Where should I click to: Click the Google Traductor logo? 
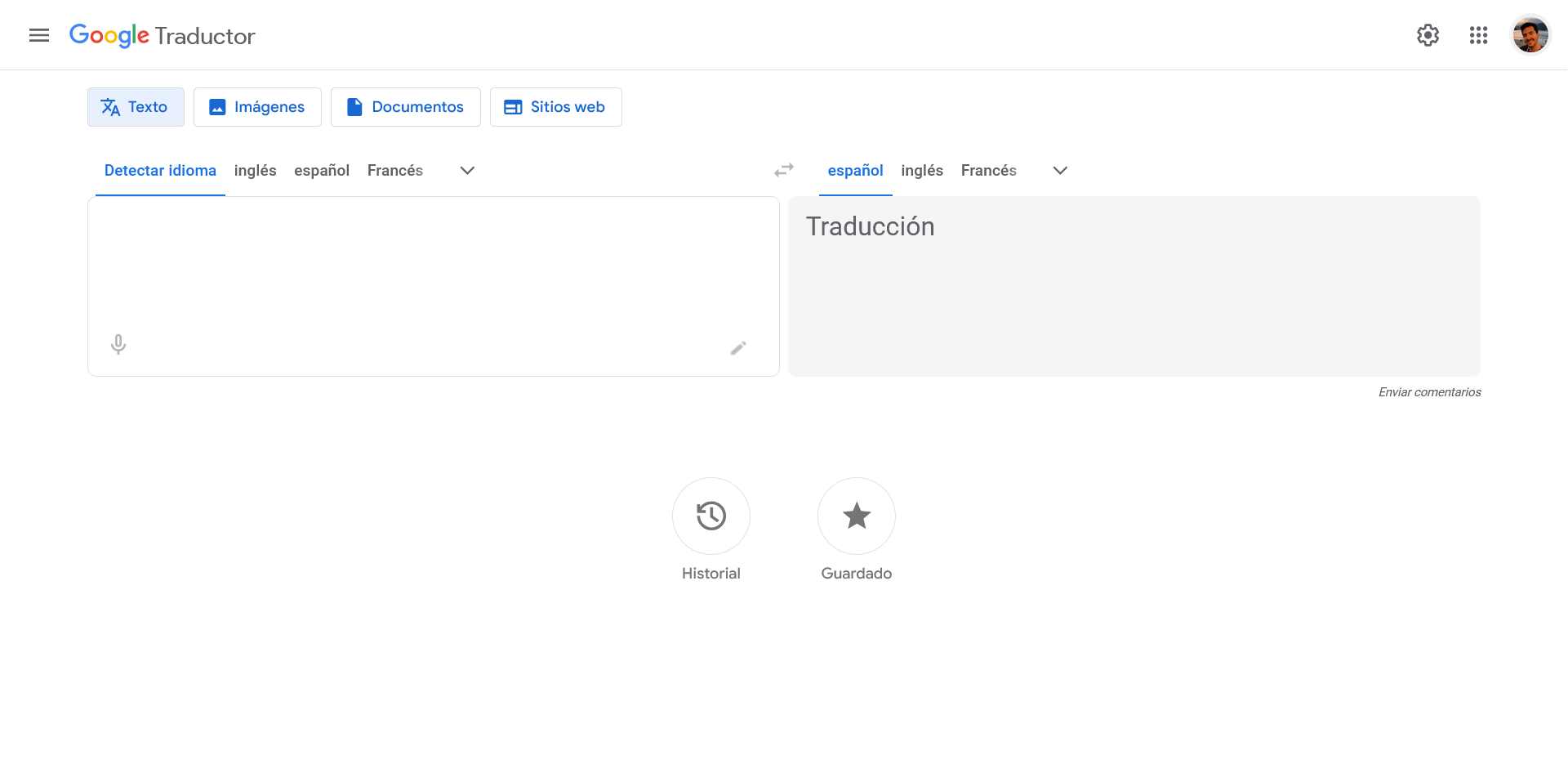click(x=162, y=35)
